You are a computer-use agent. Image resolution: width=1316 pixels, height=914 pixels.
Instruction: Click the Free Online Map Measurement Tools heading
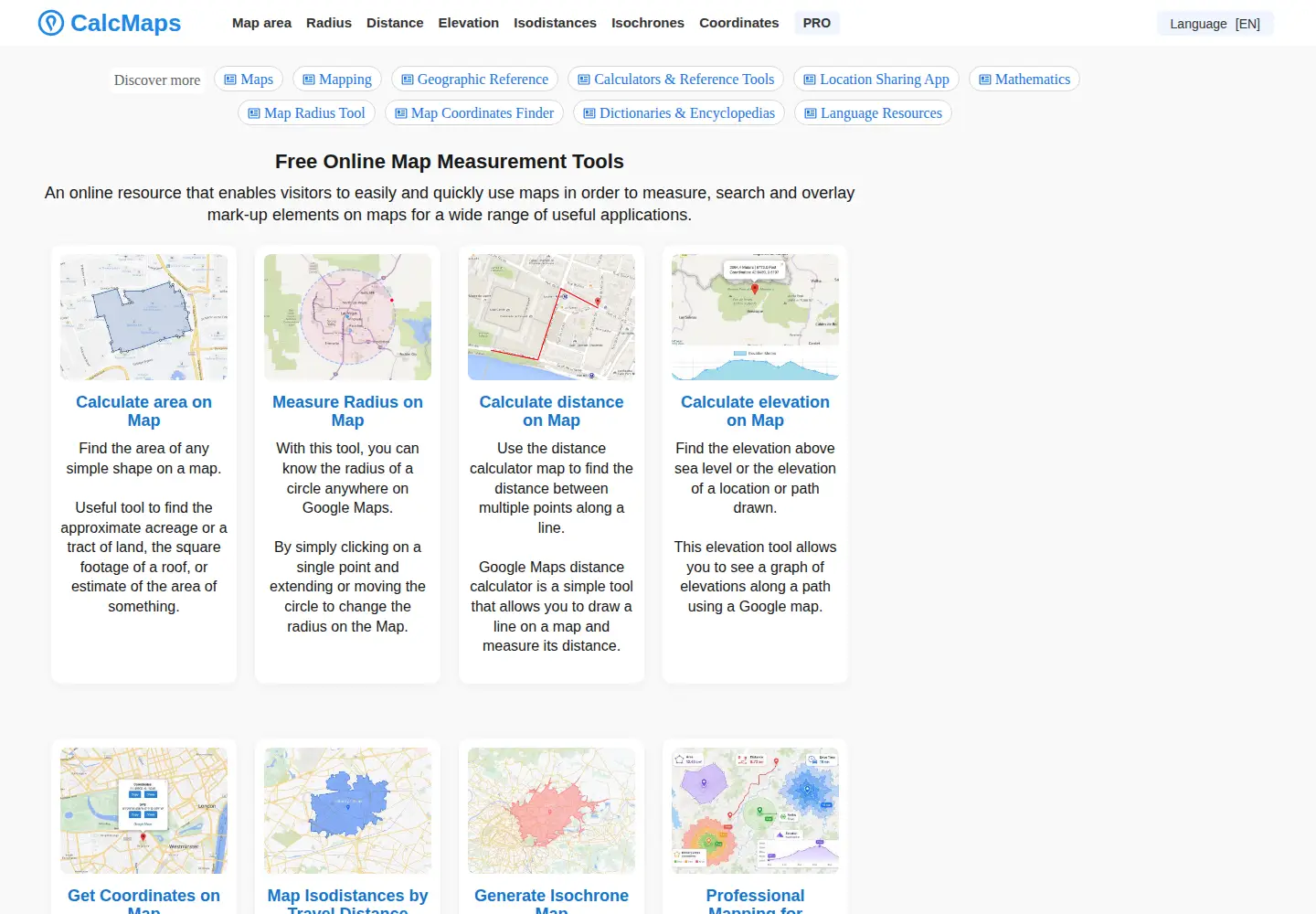(450, 162)
